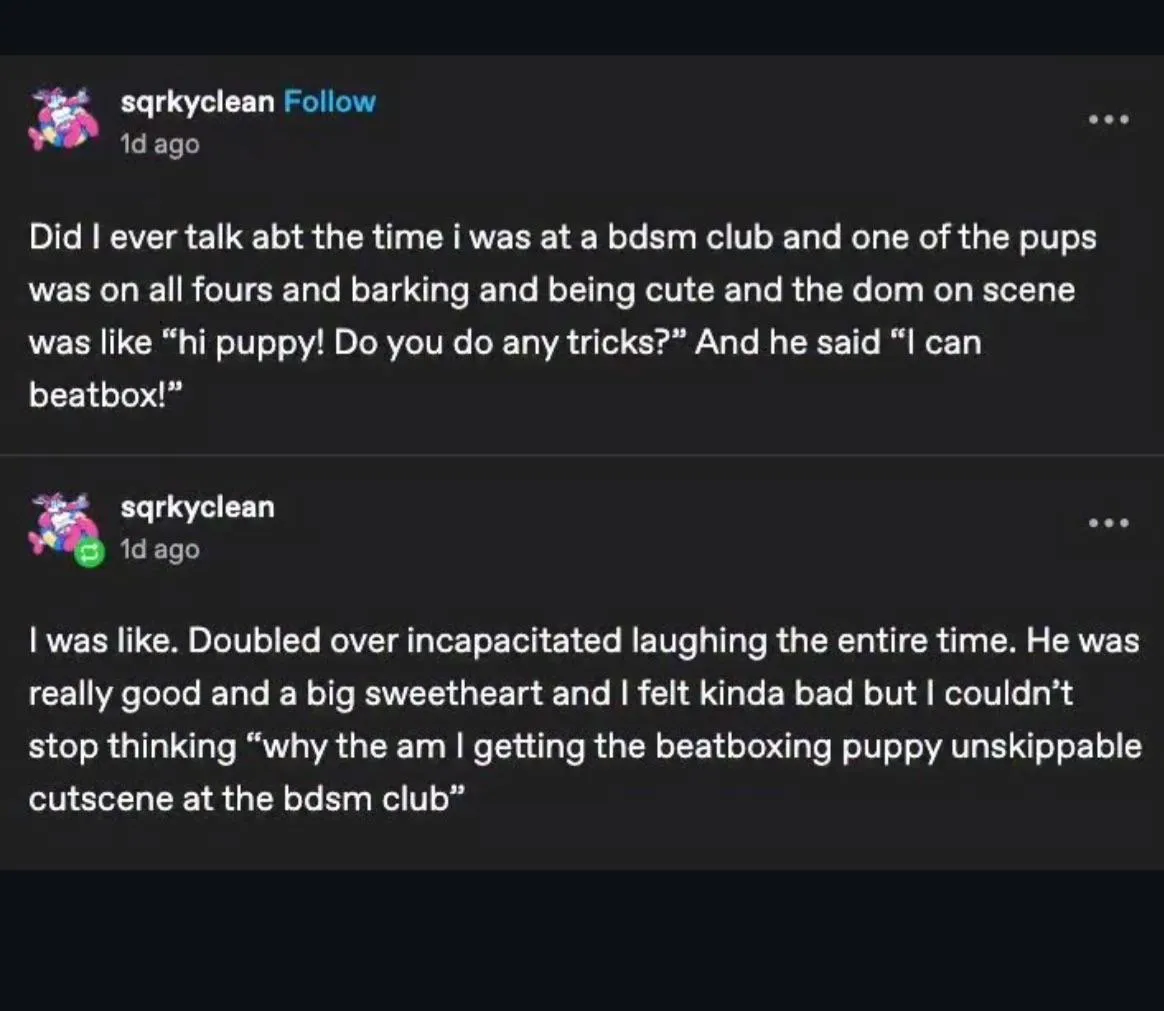Click the first post's sqrkyclean avatar
The height and width of the screenshot is (1011, 1164).
(62, 119)
